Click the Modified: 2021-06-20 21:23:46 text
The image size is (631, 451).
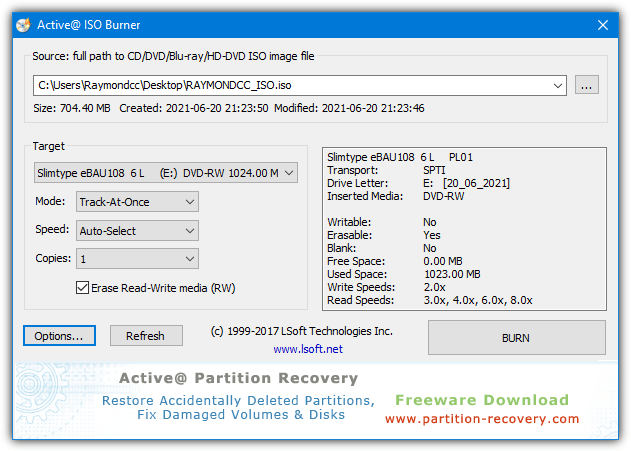349,108
